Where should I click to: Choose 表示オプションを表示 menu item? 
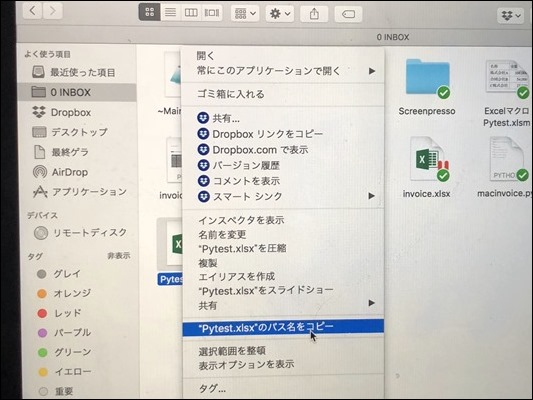click(x=283, y=365)
